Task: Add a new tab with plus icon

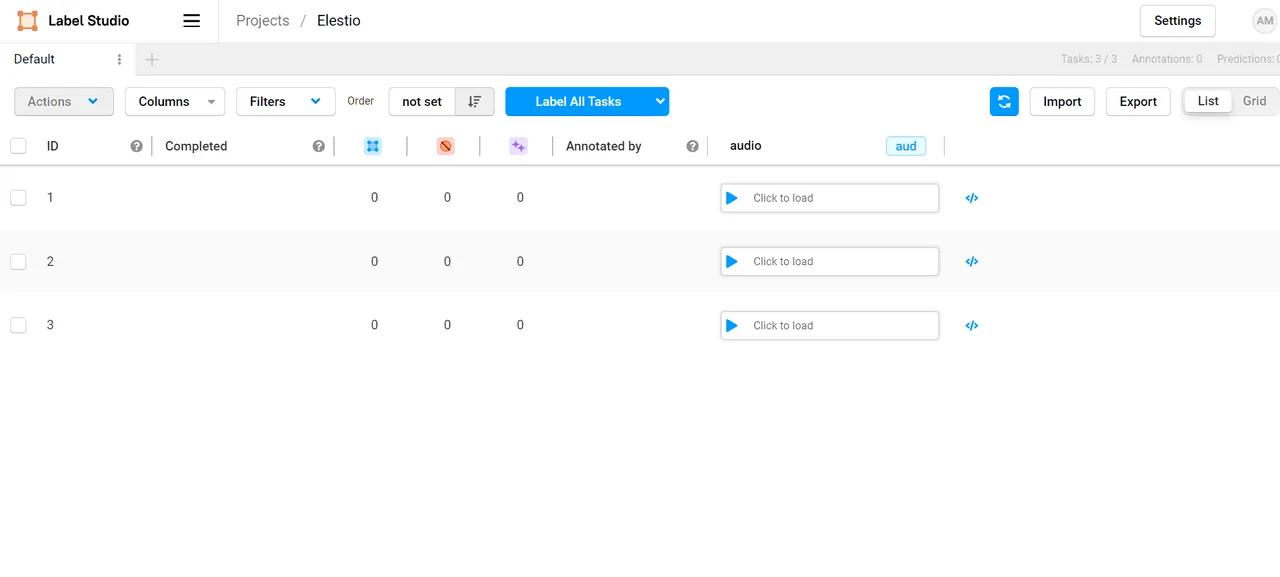Action: (x=152, y=59)
